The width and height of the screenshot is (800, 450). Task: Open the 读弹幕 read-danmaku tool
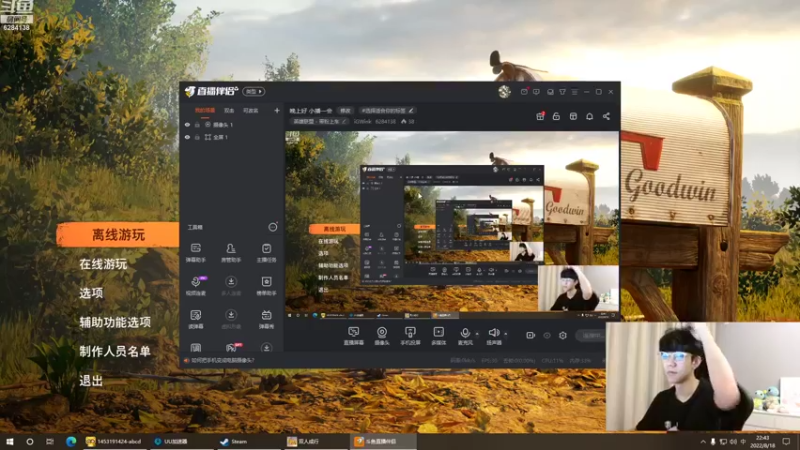(x=195, y=319)
